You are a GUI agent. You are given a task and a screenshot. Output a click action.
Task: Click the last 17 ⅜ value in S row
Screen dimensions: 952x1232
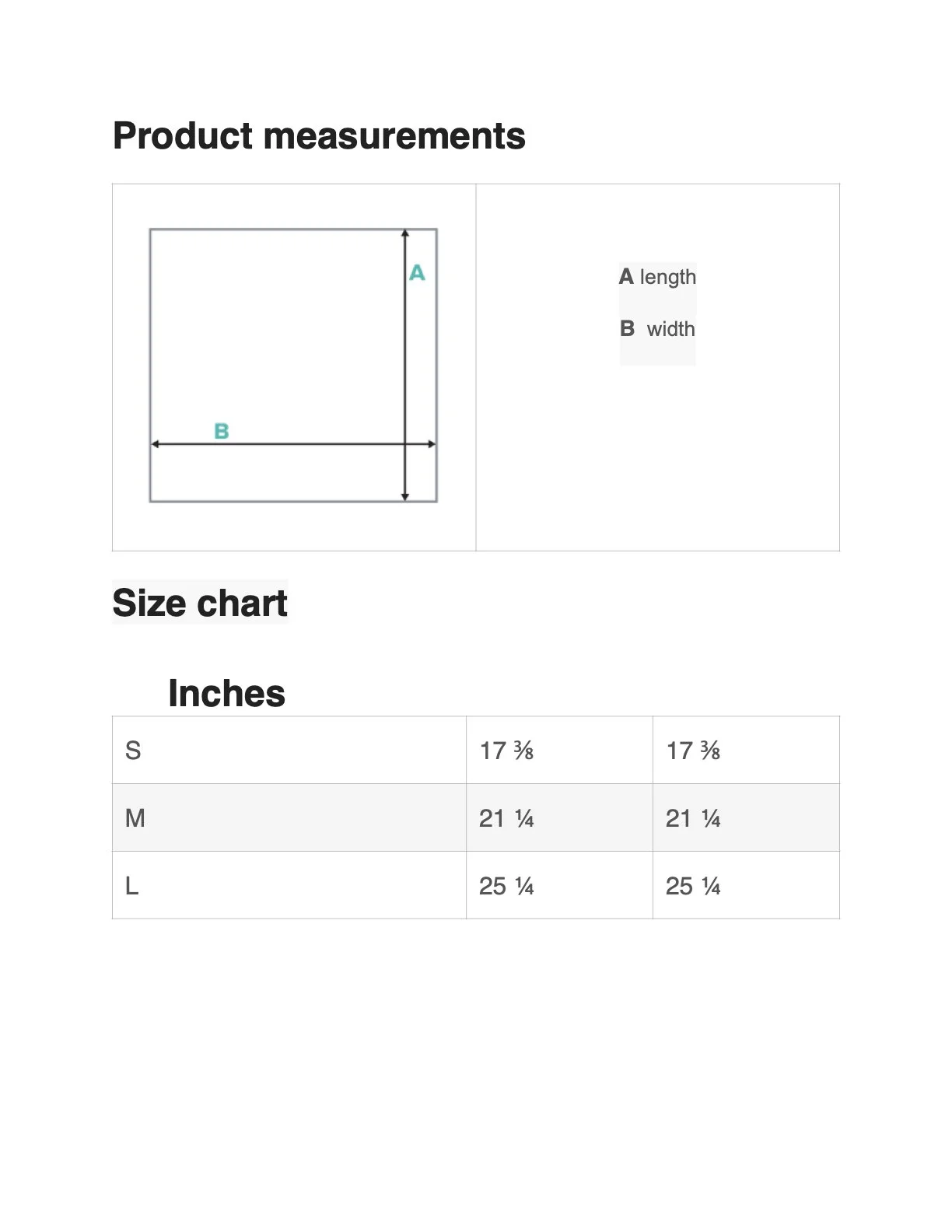(693, 751)
